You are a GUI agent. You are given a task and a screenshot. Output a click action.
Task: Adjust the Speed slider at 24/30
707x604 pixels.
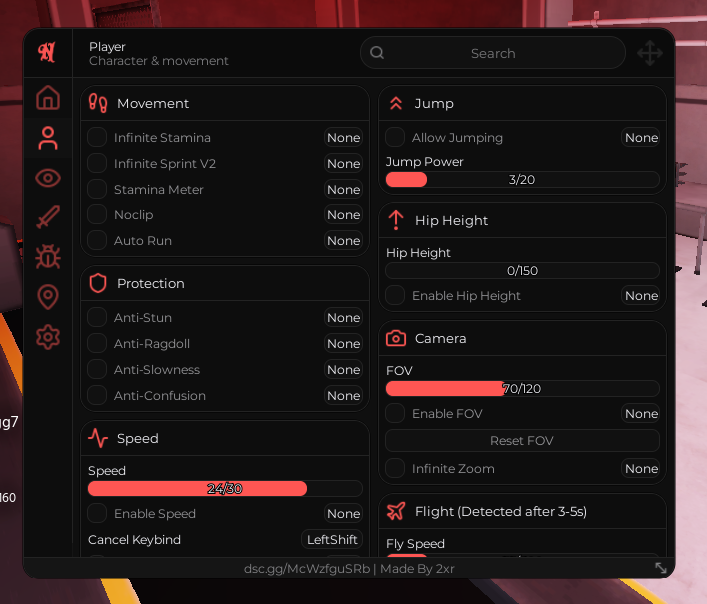[225, 488]
